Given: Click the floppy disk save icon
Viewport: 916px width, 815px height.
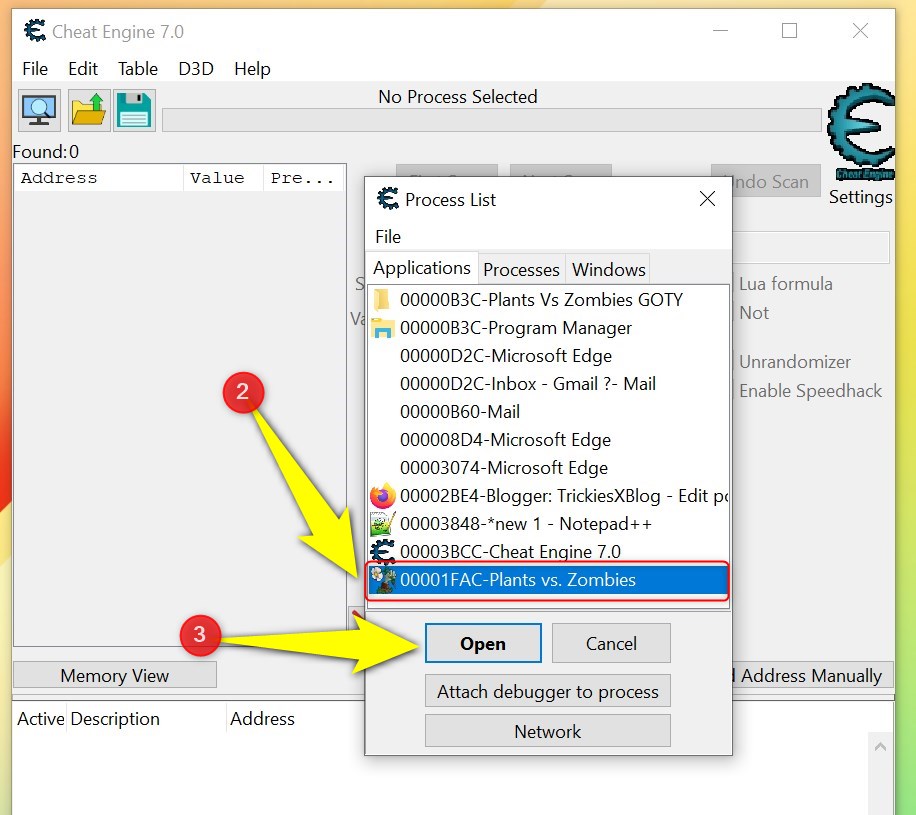Looking at the screenshot, I should [x=134, y=110].
